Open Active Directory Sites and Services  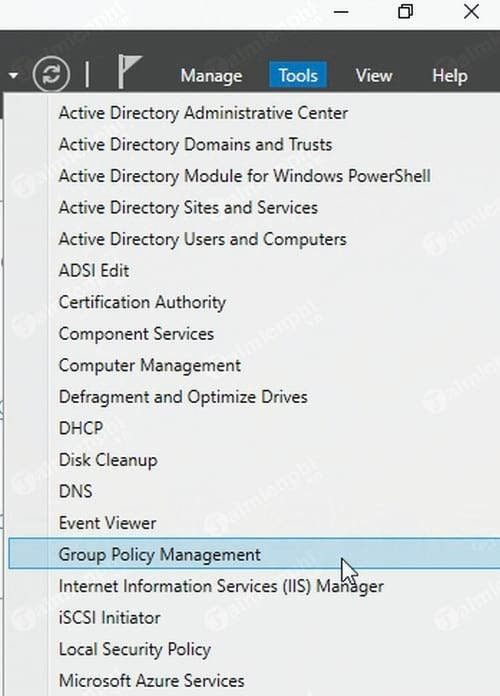click(x=188, y=207)
